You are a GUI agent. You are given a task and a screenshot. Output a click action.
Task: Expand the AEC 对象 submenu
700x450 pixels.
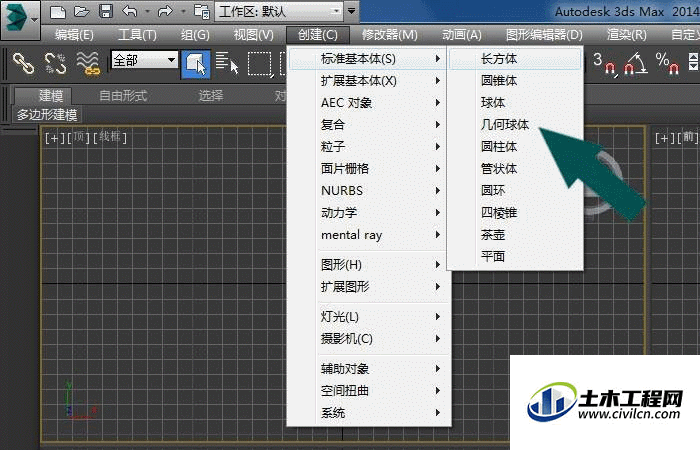coord(368,103)
